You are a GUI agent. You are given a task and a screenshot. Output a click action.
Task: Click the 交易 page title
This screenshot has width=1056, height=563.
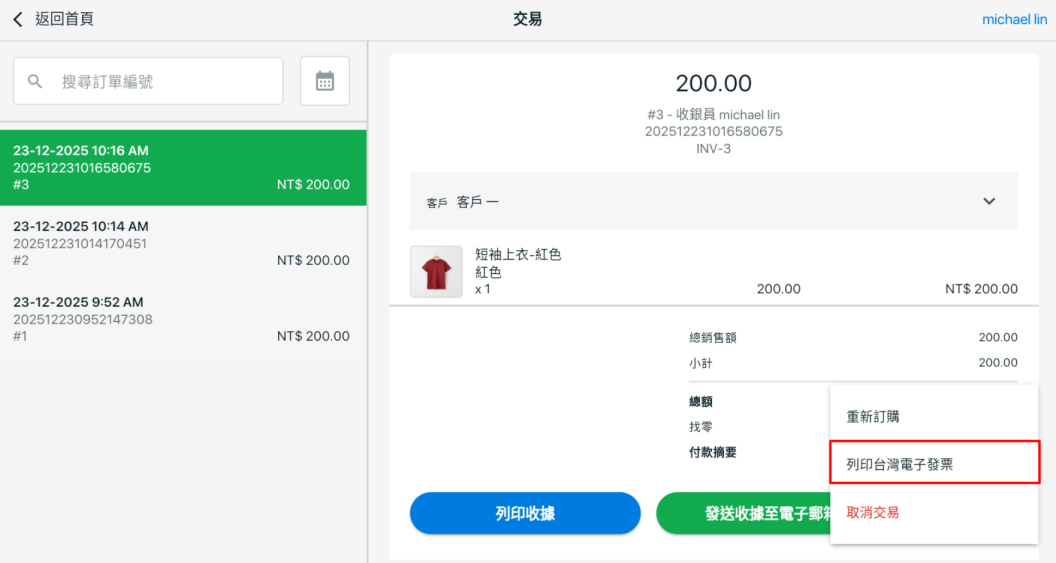pyautogui.click(x=527, y=19)
